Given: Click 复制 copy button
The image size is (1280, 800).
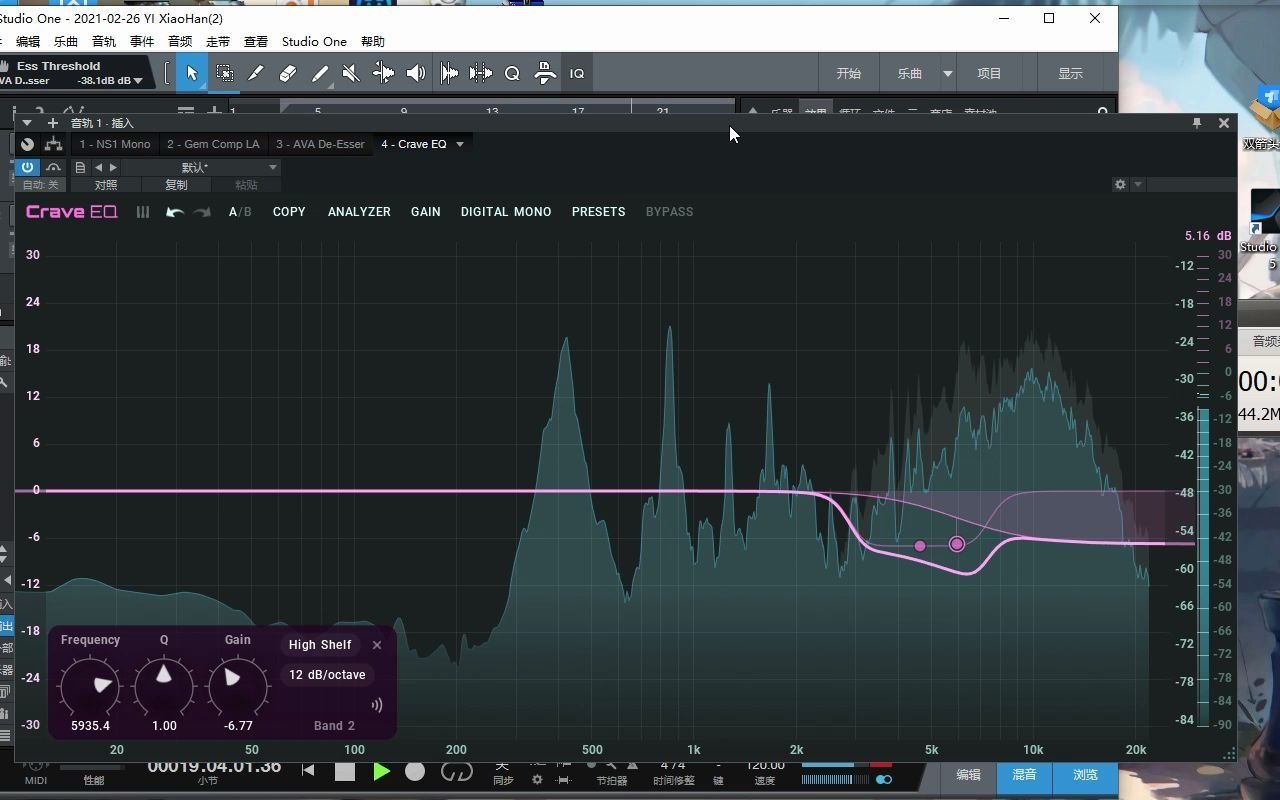Looking at the screenshot, I should (176, 185).
